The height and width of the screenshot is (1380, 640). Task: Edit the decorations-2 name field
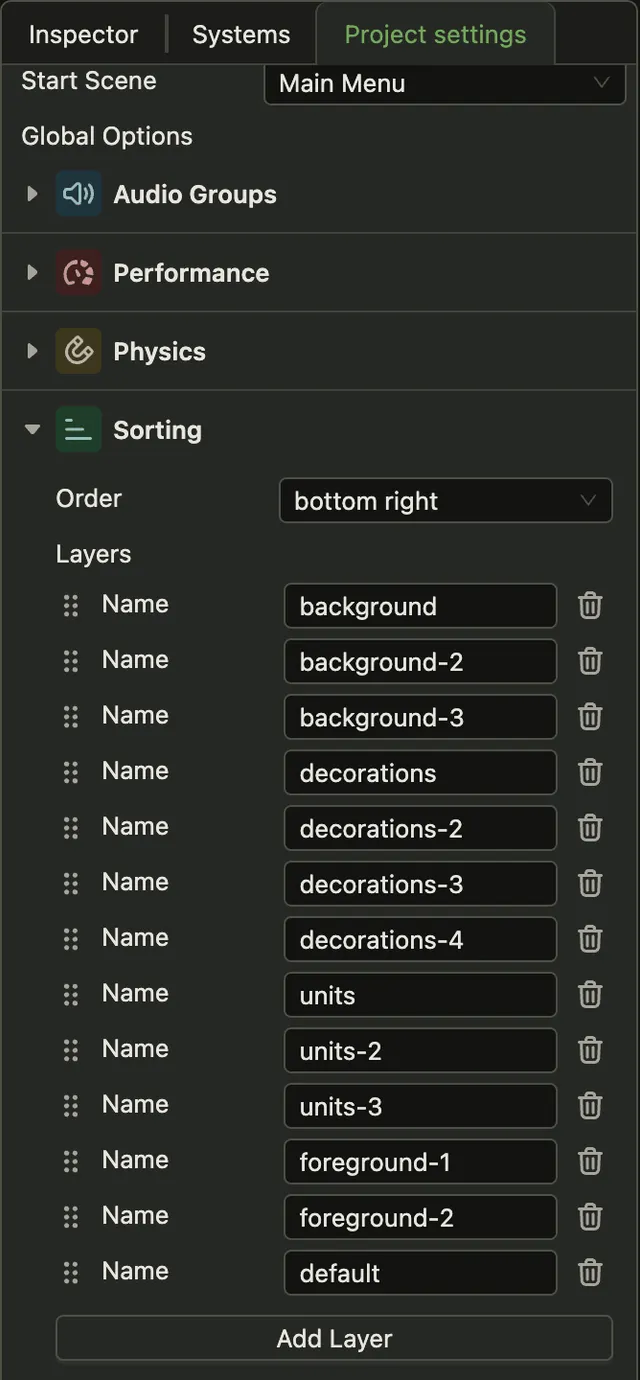[420, 828]
